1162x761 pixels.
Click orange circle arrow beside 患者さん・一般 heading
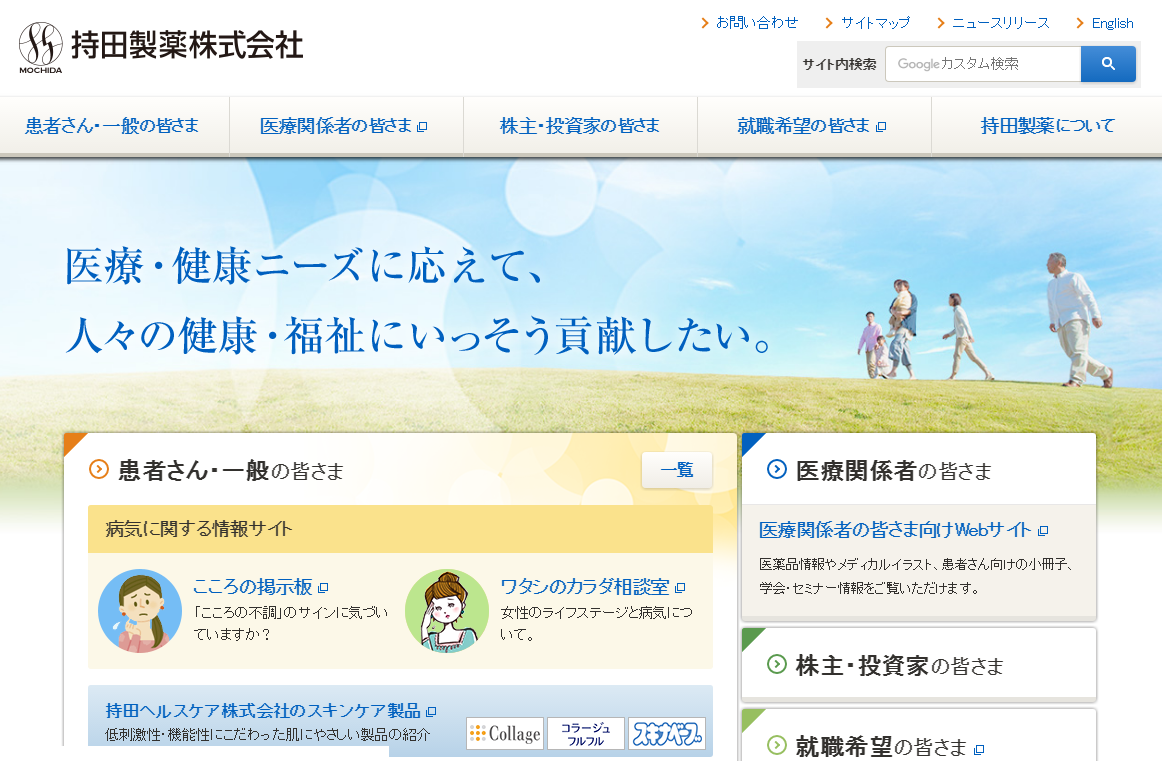coord(99,469)
